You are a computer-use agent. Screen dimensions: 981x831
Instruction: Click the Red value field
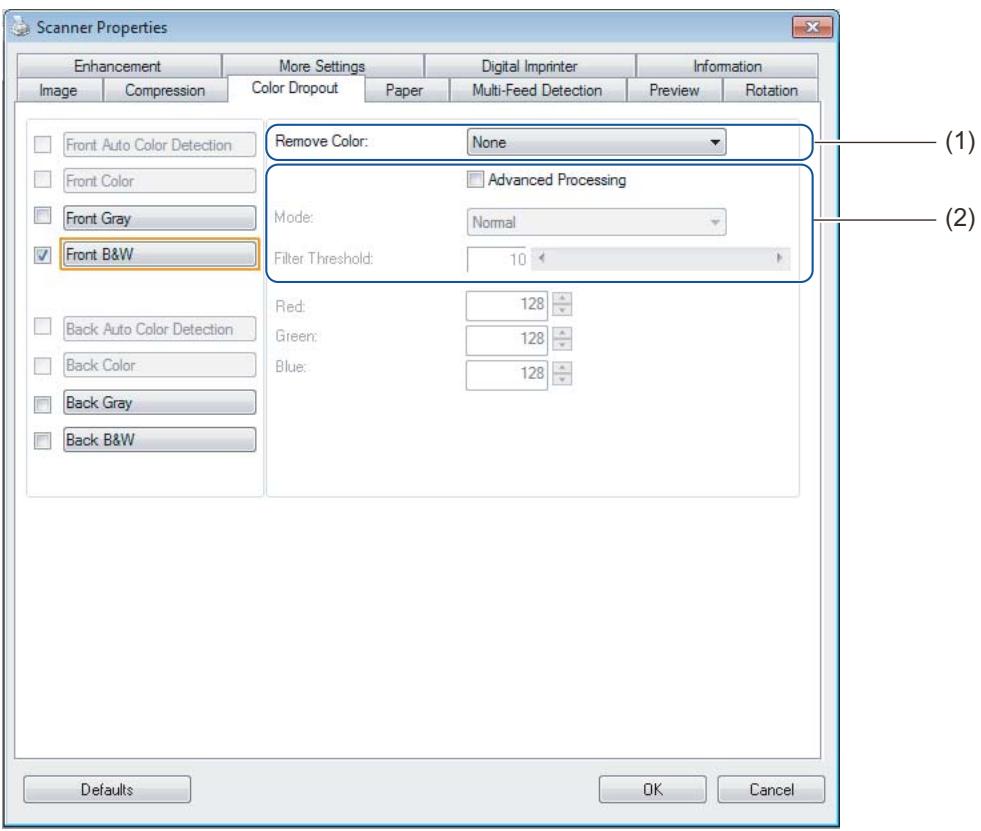click(x=507, y=305)
